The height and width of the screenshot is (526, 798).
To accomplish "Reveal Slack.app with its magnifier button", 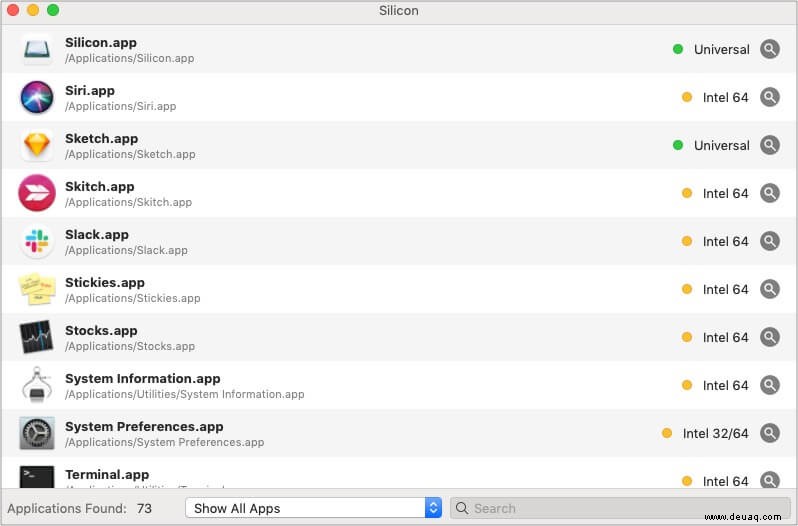I will click(x=770, y=241).
